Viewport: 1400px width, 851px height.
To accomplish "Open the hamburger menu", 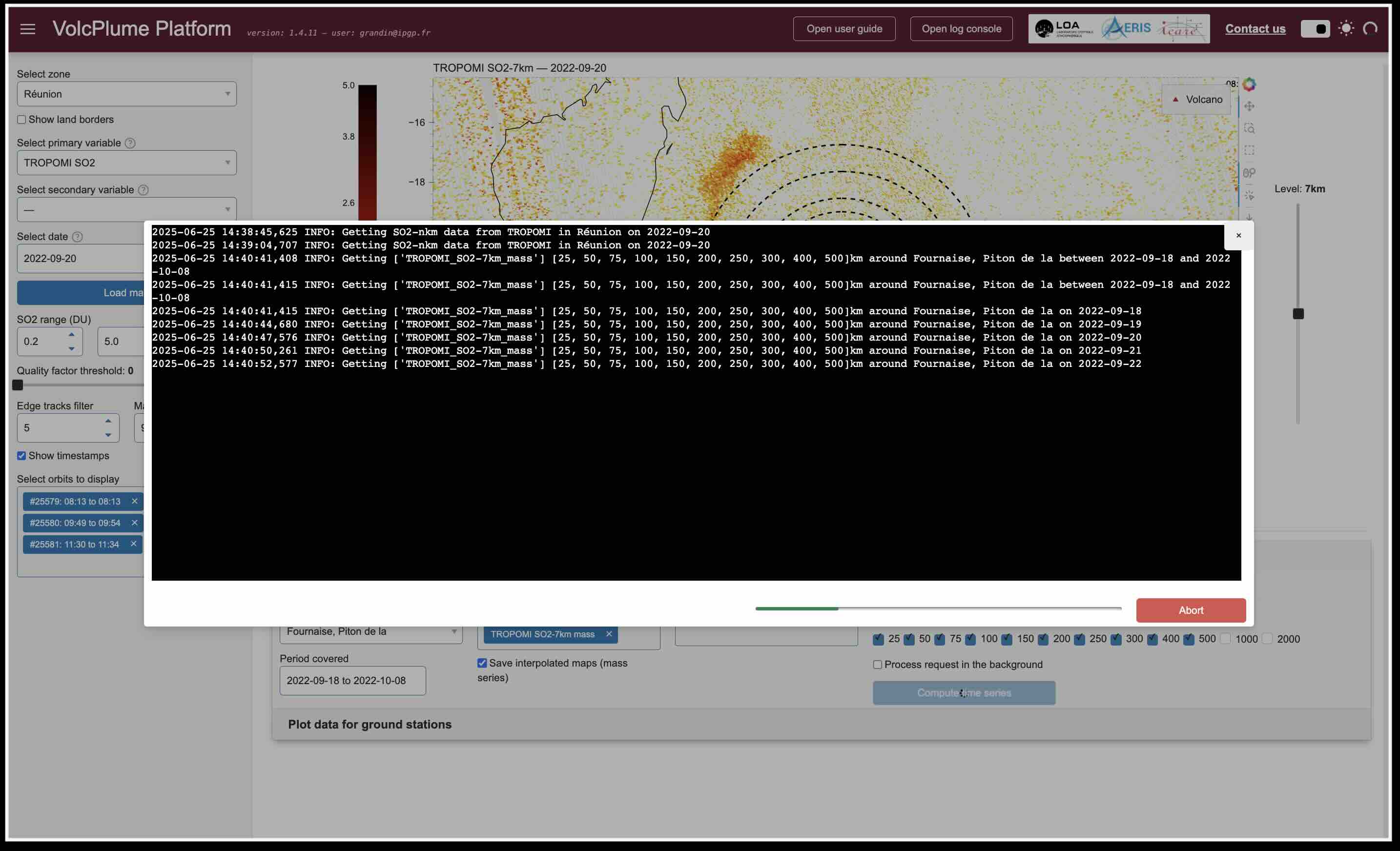I will click(x=27, y=29).
